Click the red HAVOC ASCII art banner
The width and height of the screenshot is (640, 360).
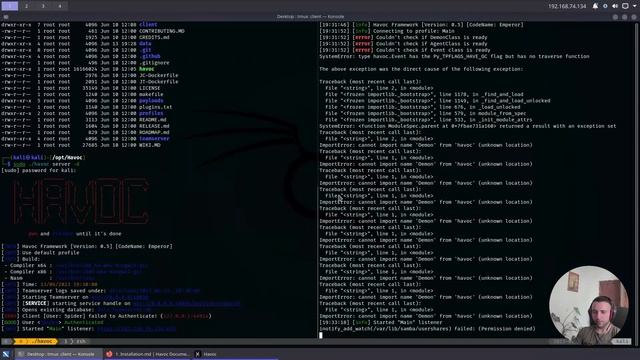80,202
